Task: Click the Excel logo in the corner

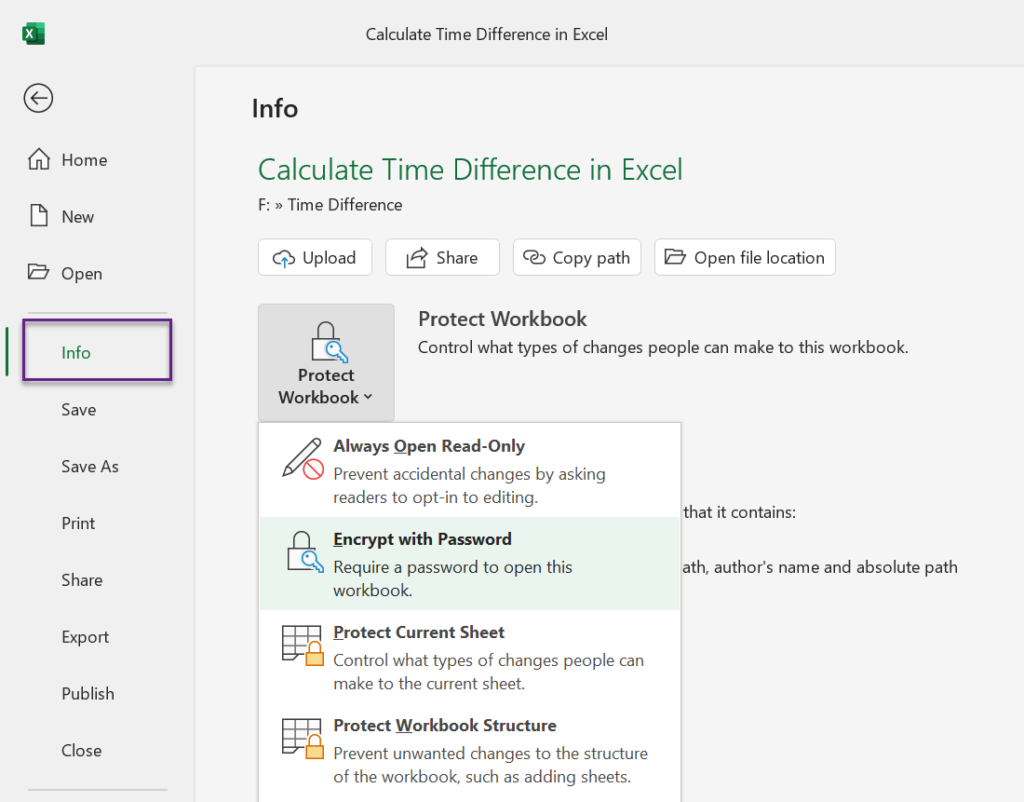Action: 34,33
